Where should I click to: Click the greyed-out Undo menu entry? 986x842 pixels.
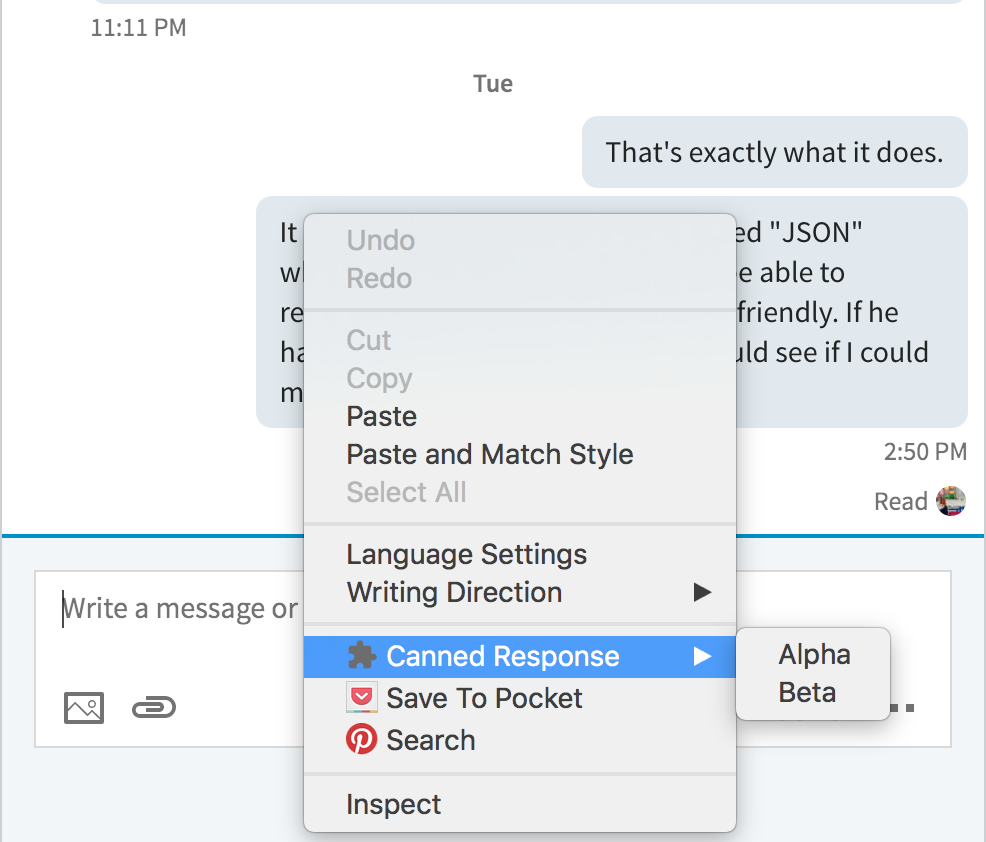coord(380,240)
